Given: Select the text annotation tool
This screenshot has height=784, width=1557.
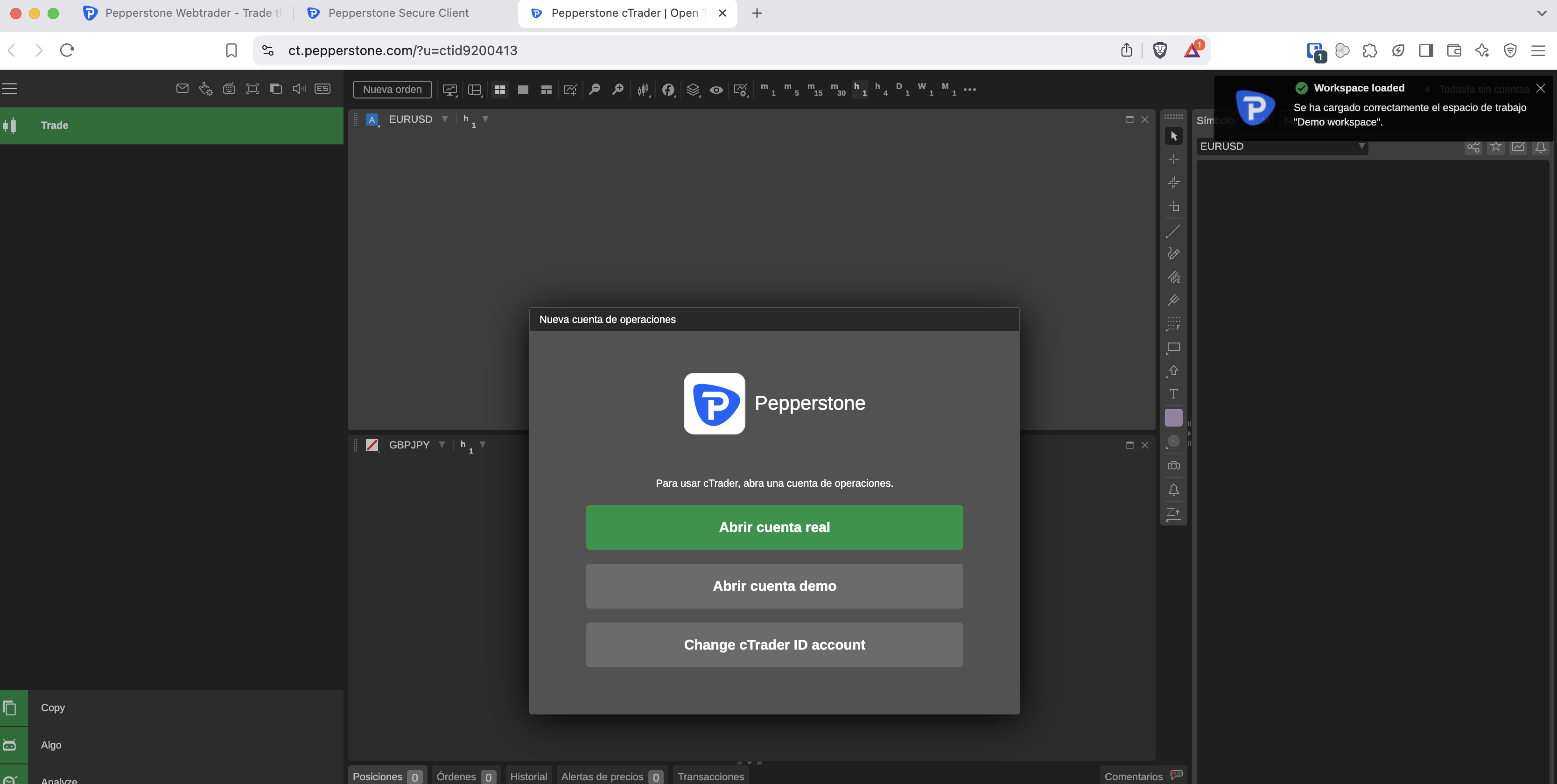Looking at the screenshot, I should point(1173,394).
